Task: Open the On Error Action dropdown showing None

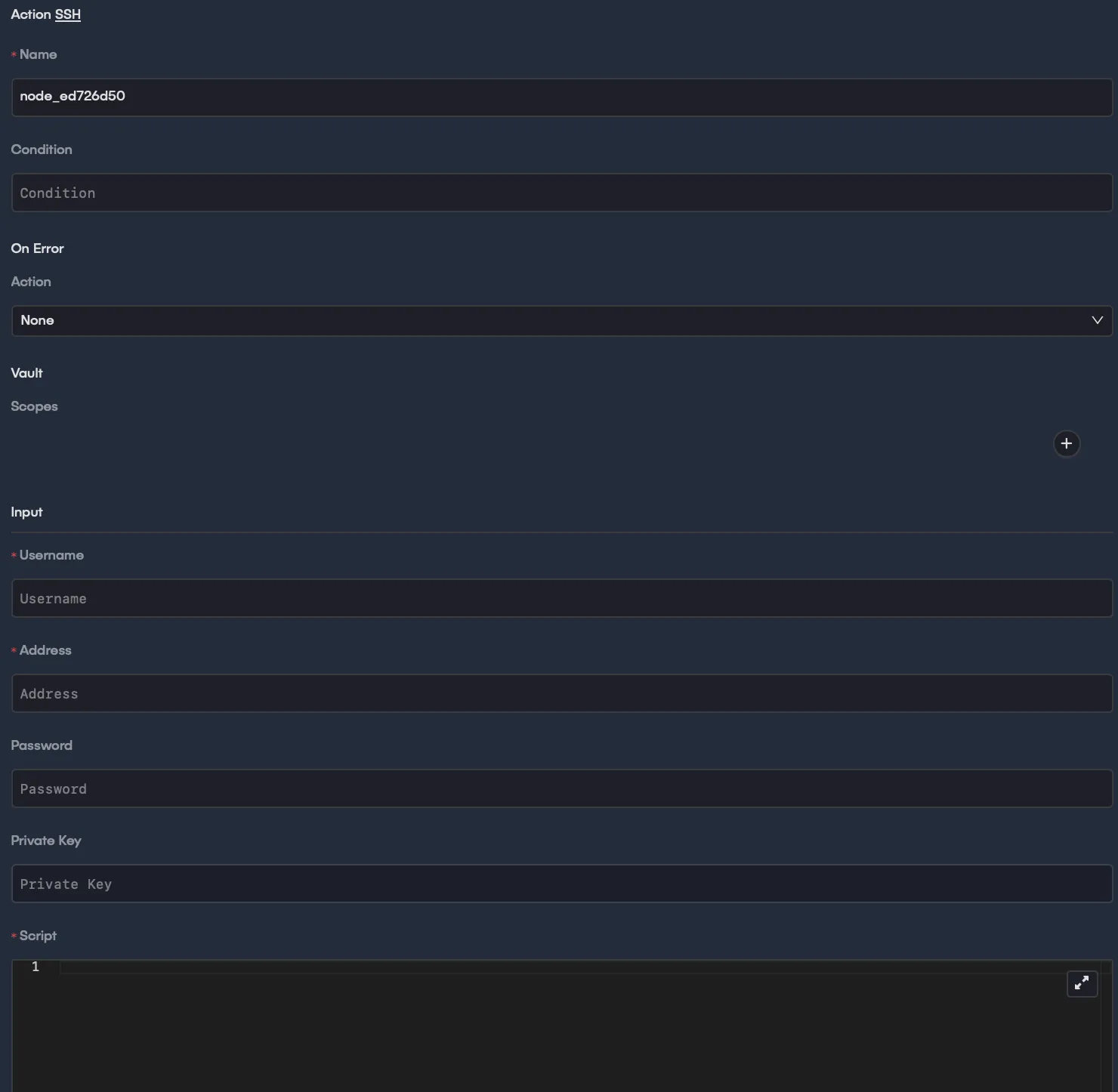Action: pos(561,320)
